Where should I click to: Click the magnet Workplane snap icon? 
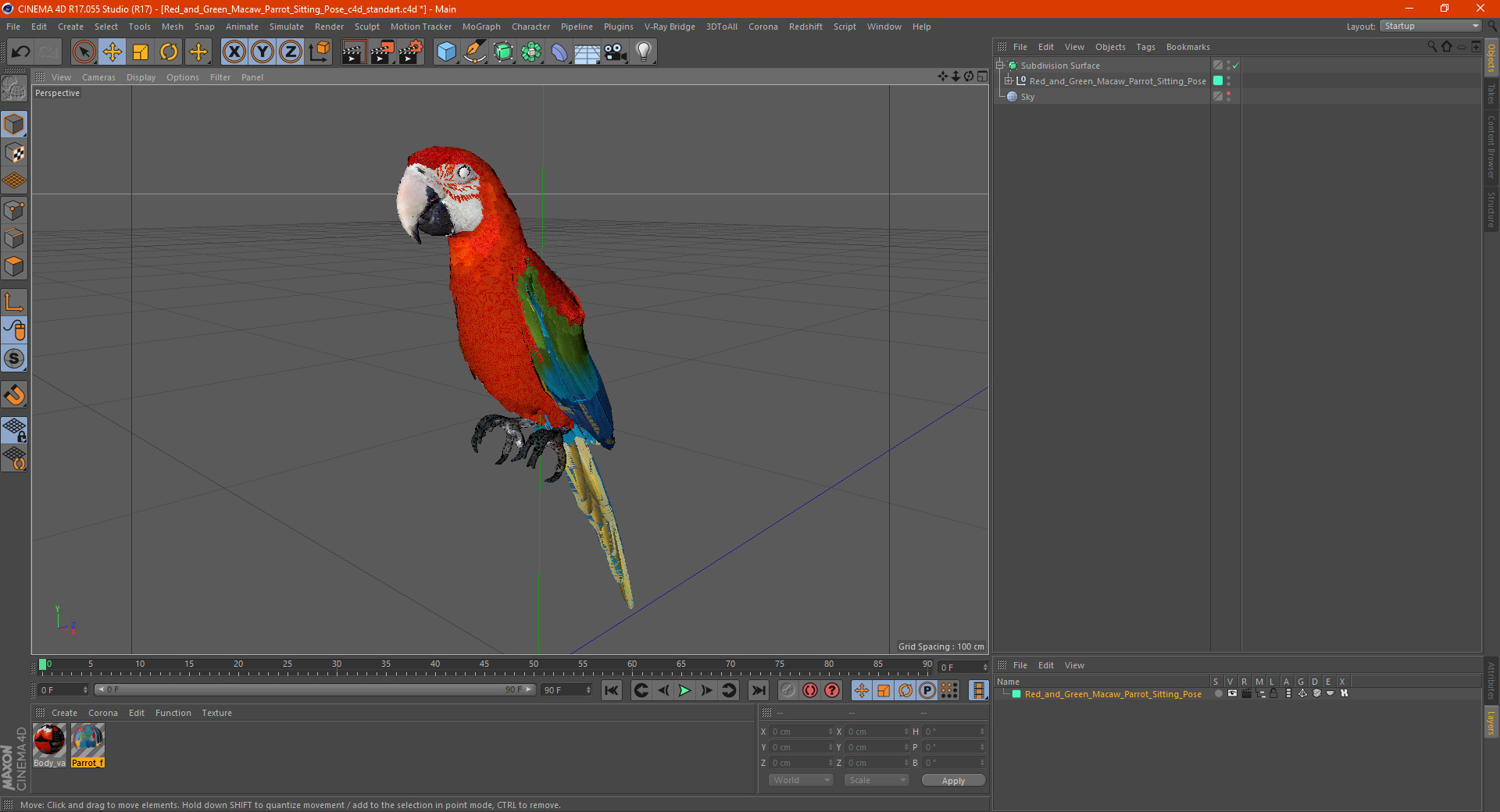click(x=14, y=395)
